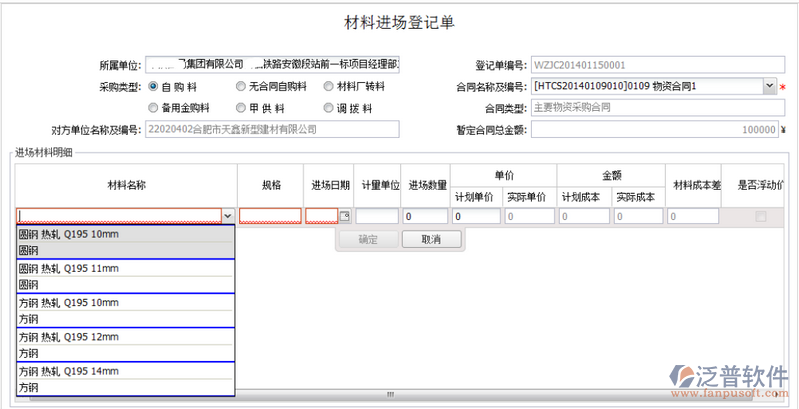Choose the 材料厂转料 radio option

click(329, 86)
